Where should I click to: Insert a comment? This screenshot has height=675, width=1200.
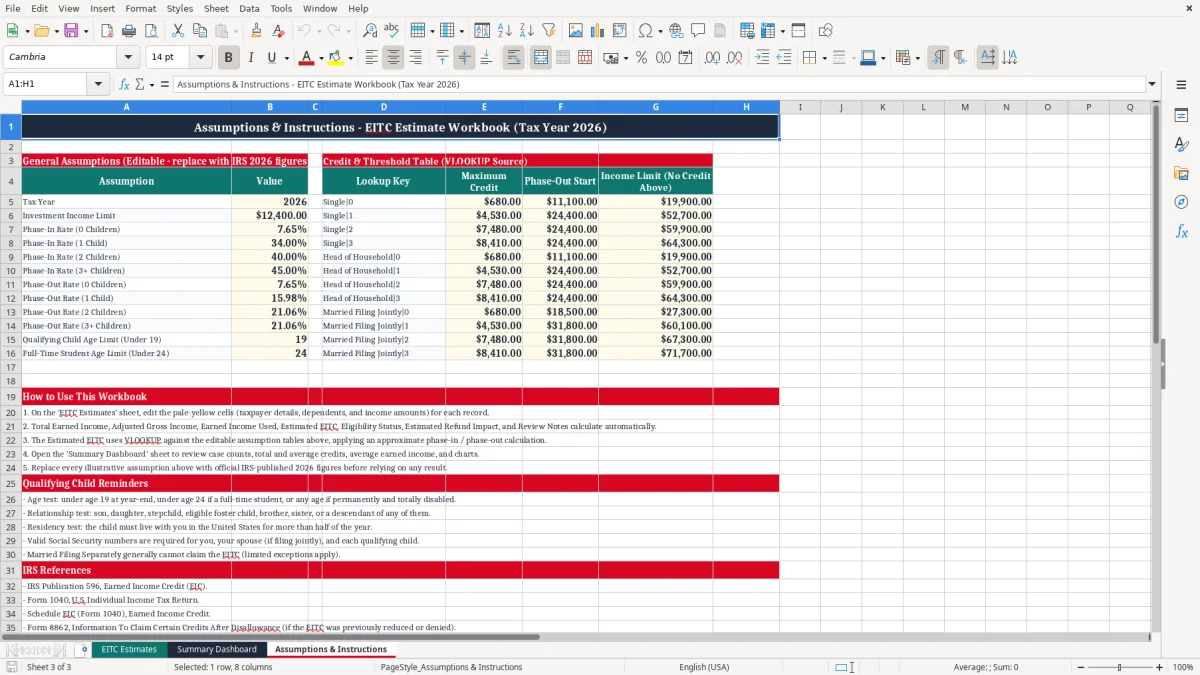pos(698,31)
